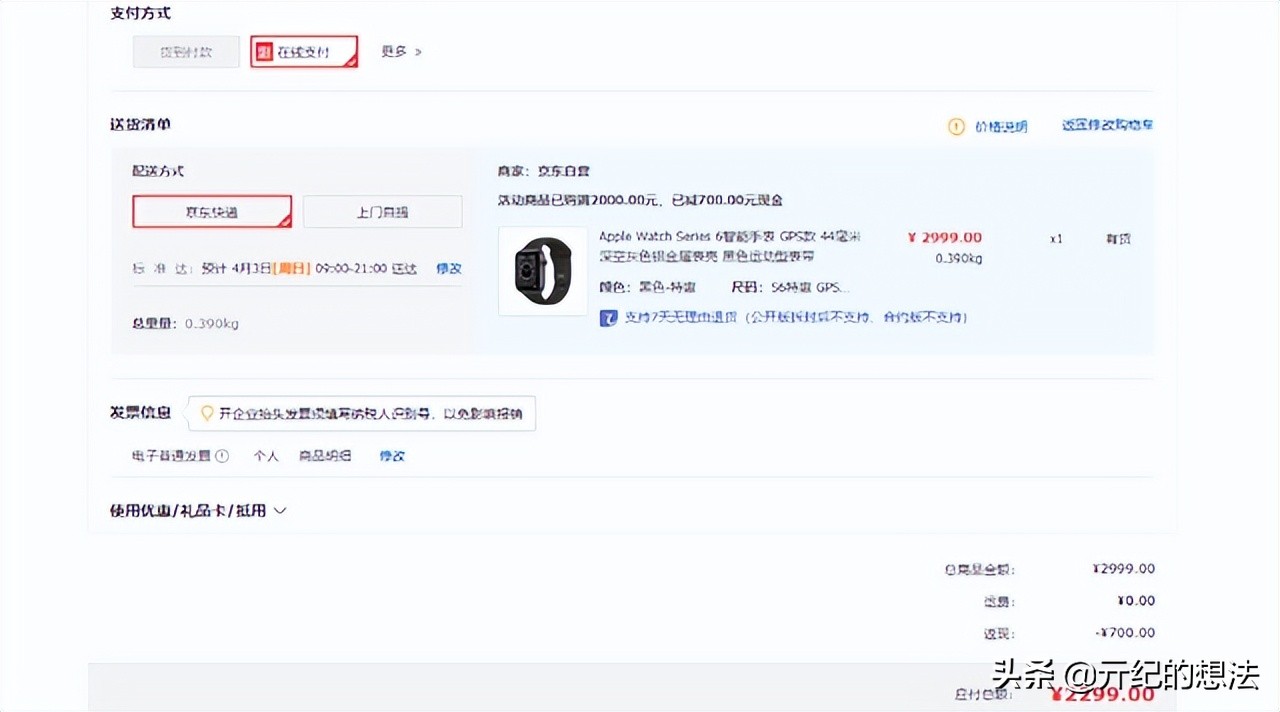Choose 京东快递 delivery method
This screenshot has height=712, width=1280.
tap(212, 212)
